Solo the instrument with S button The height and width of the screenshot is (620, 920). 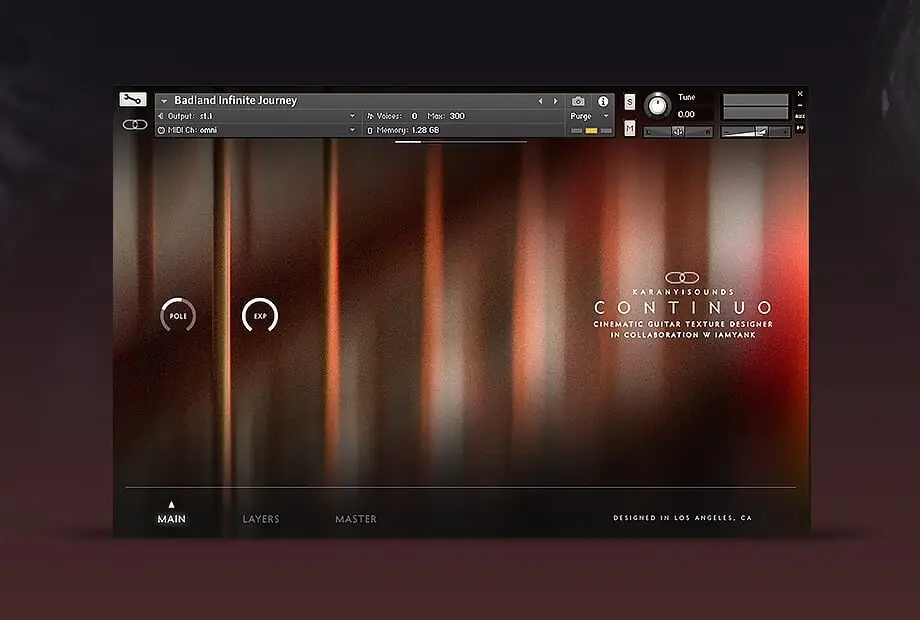click(x=630, y=102)
